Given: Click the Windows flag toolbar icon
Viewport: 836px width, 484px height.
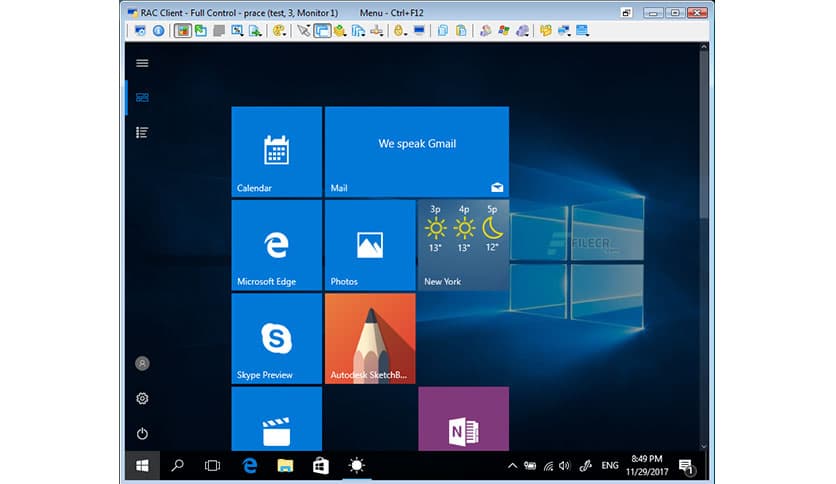Looking at the screenshot, I should click(504, 31).
